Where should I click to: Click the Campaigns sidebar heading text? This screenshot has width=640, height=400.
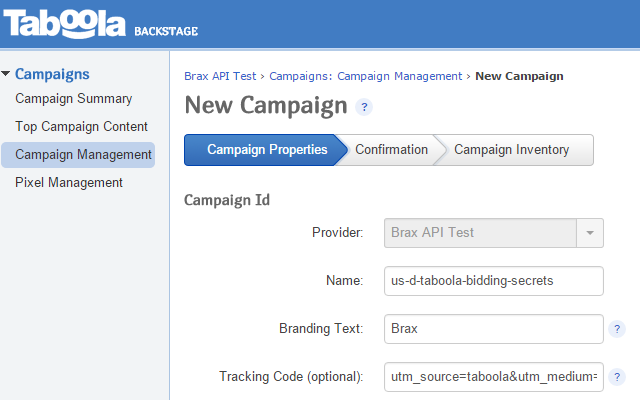click(52, 74)
